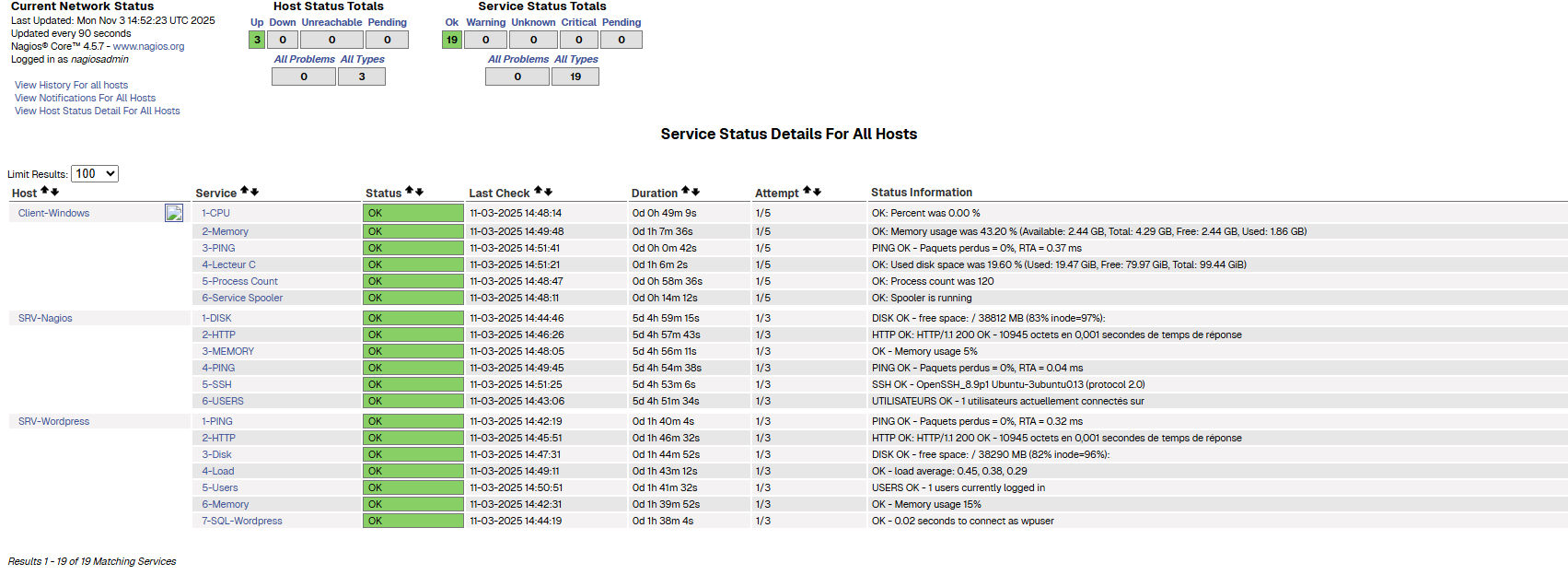Sort by Host descending with the down arrow
Screen dimensions: 1568x575
click(x=55, y=192)
